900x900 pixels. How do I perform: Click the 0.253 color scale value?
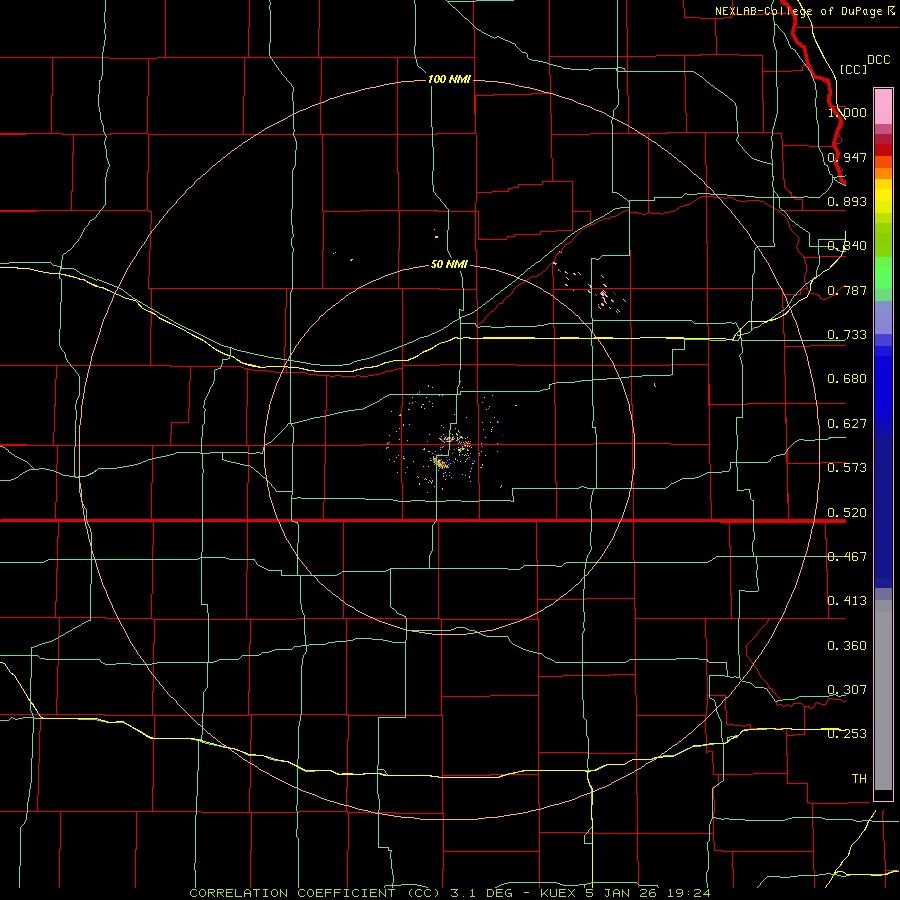pyautogui.click(x=847, y=734)
